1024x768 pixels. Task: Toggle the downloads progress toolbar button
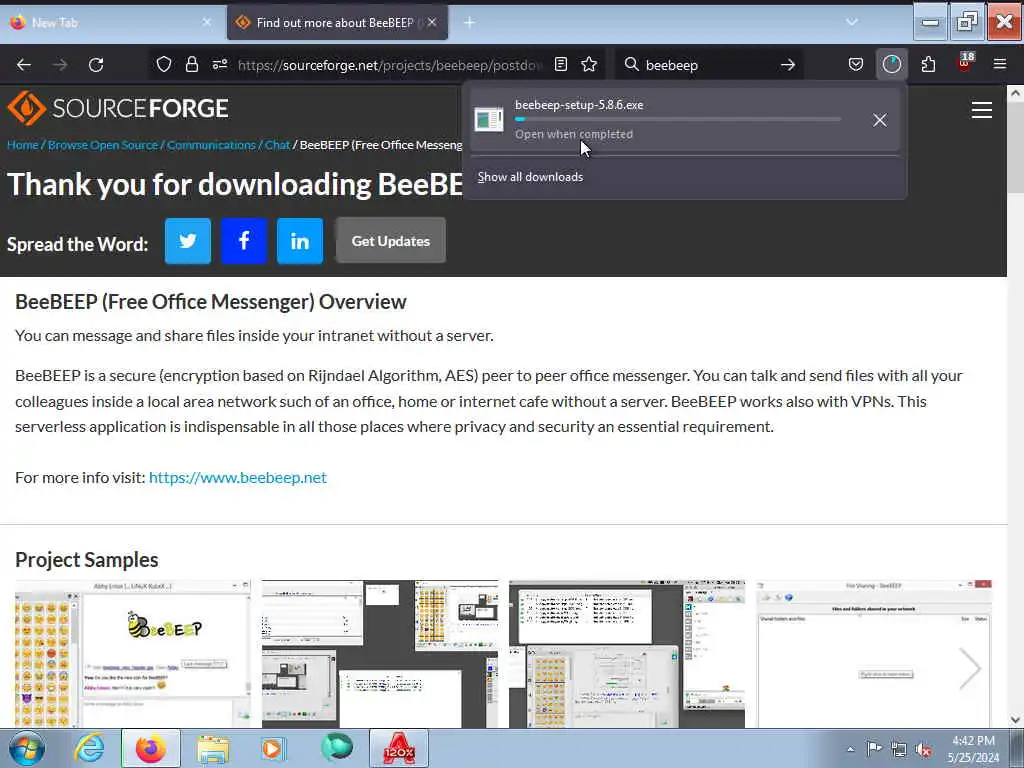click(x=891, y=65)
